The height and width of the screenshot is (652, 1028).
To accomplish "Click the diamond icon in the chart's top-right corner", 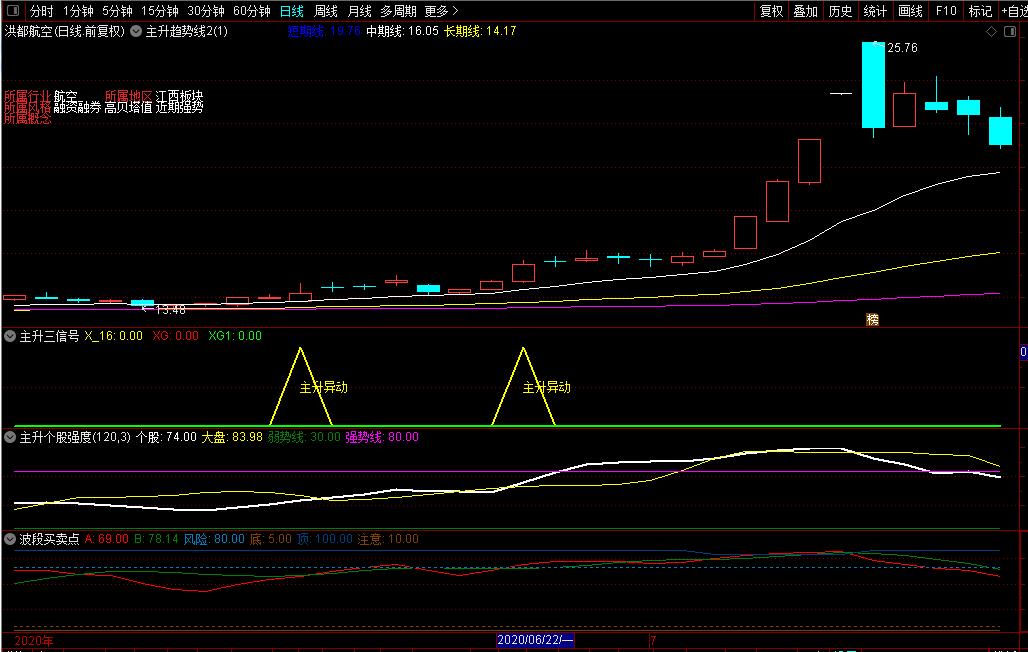I will coord(991,31).
